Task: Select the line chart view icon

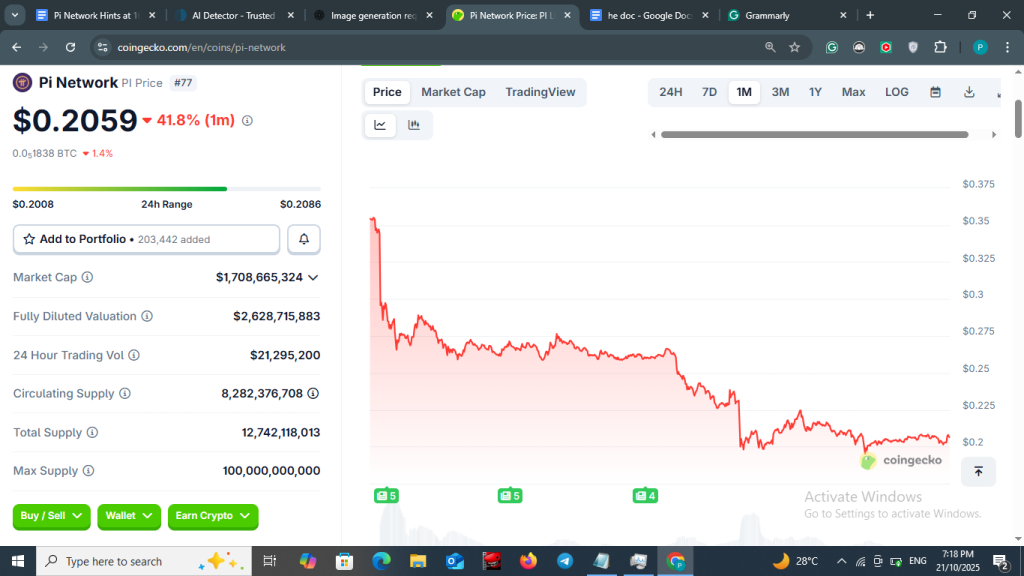Action: (380, 125)
